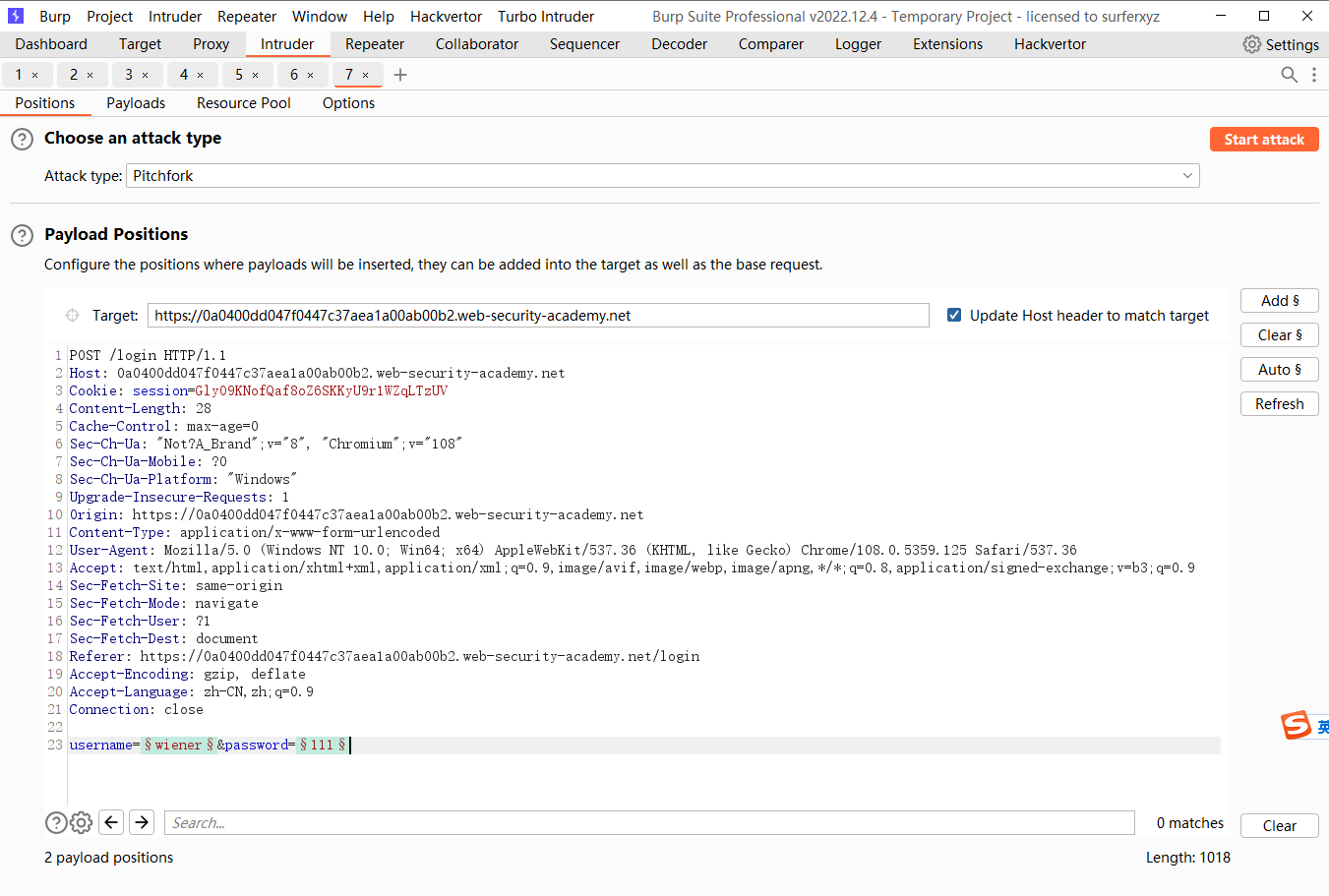Screen dimensions: 1329x896
Task: Close Intruder tab 7
Action: 366,75
